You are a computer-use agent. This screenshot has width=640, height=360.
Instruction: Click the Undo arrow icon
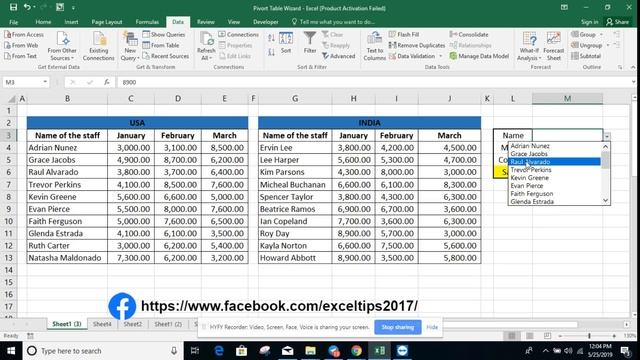click(27, 7)
